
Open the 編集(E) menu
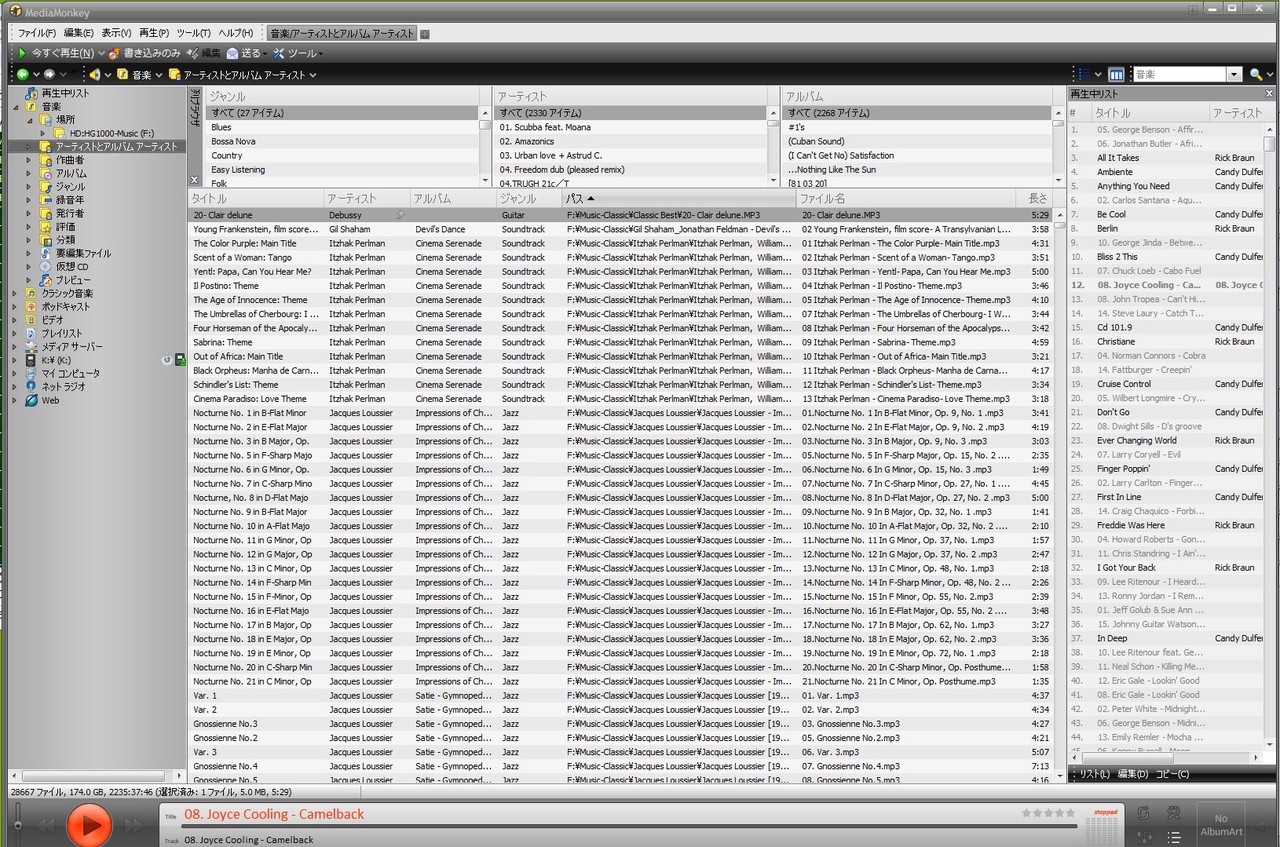[79, 33]
